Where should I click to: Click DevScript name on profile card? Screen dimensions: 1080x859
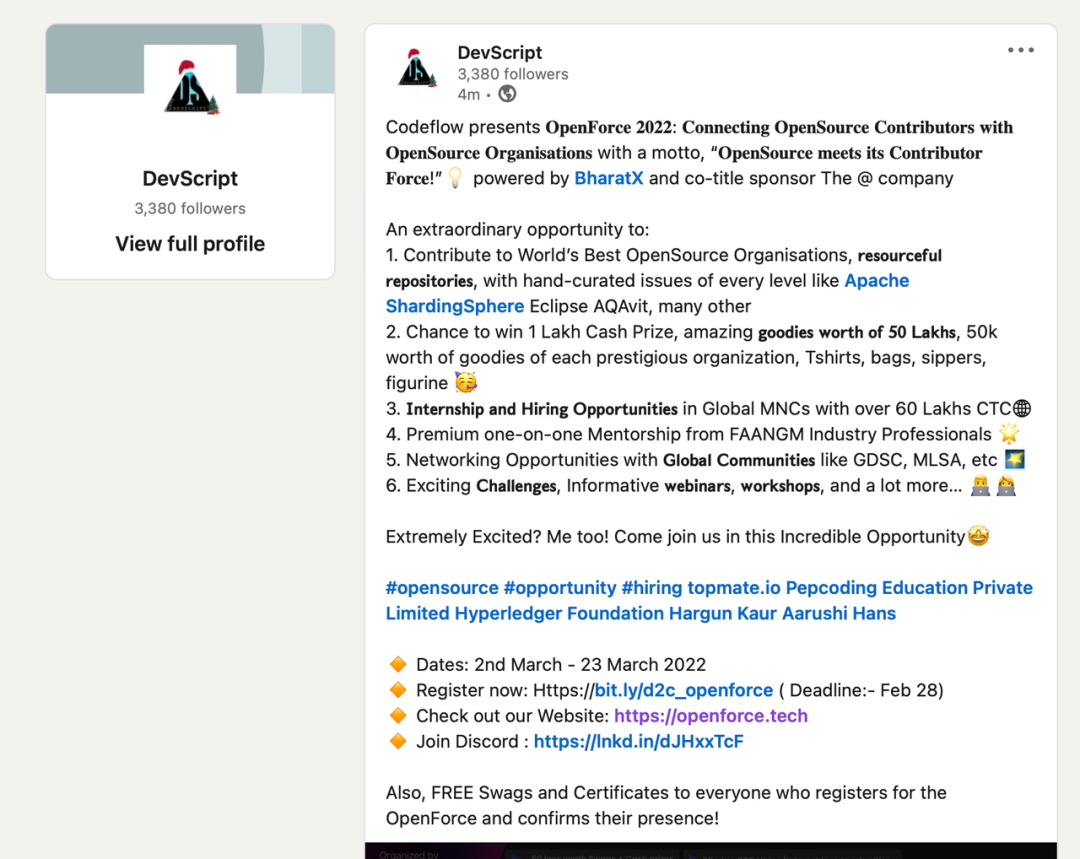click(190, 178)
